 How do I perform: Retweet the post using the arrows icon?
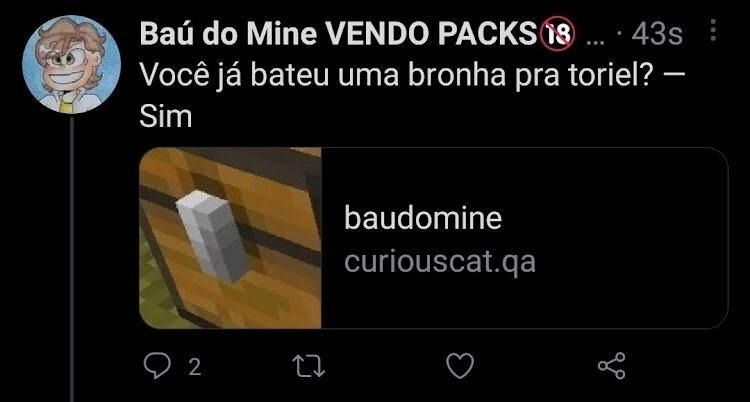309,367
